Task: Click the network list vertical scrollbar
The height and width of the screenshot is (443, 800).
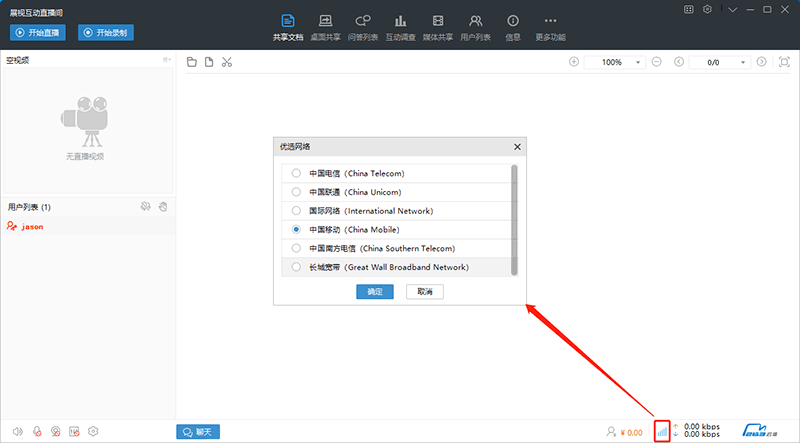Action: (x=514, y=215)
